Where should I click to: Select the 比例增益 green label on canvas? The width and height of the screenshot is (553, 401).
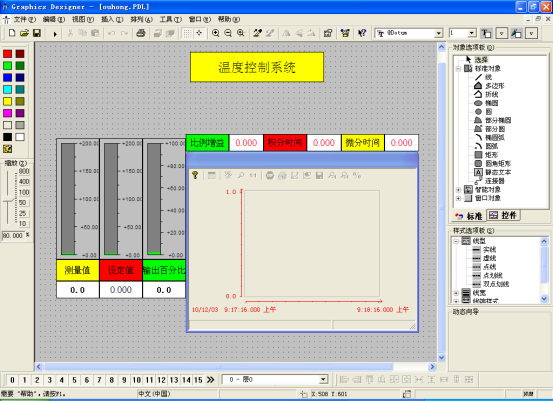pyautogui.click(x=207, y=143)
